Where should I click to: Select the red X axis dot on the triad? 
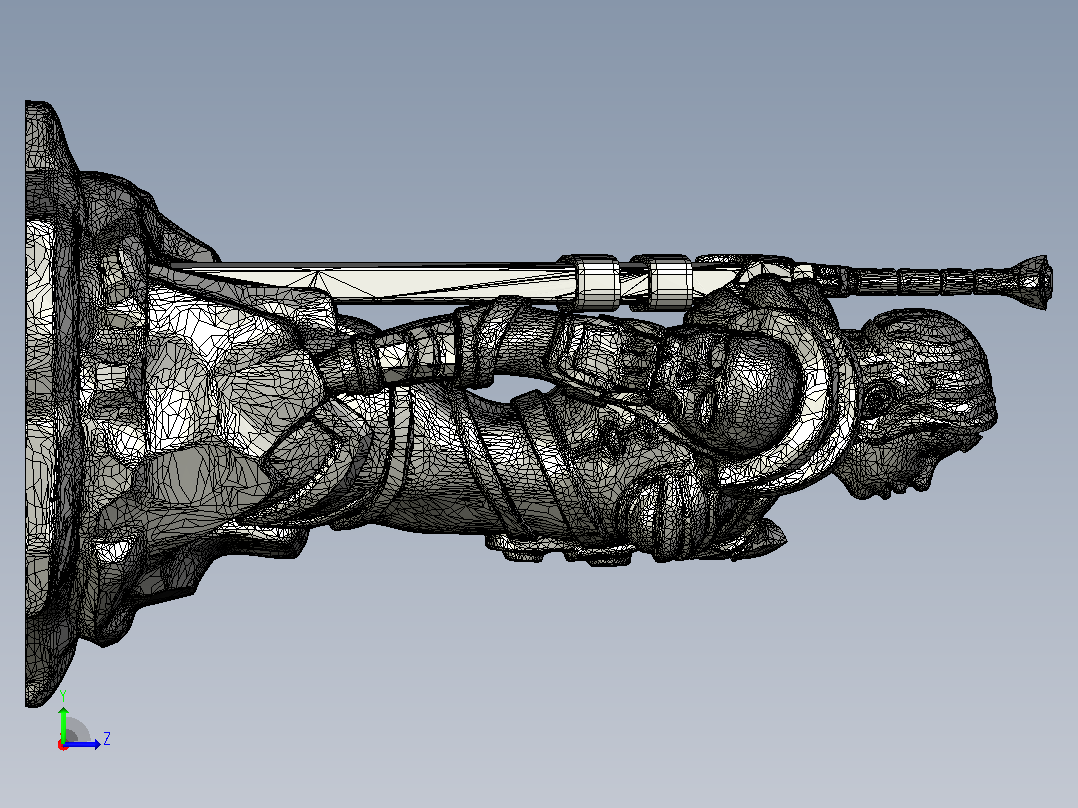63,745
